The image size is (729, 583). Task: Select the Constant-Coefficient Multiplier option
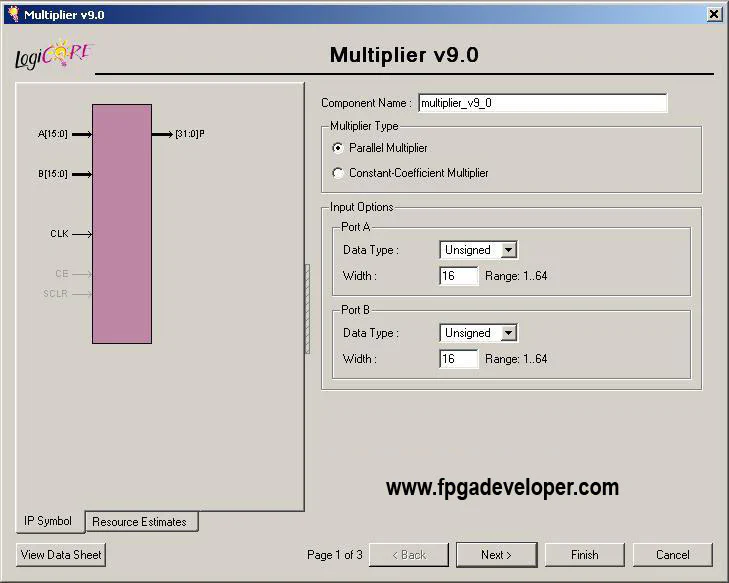338,173
